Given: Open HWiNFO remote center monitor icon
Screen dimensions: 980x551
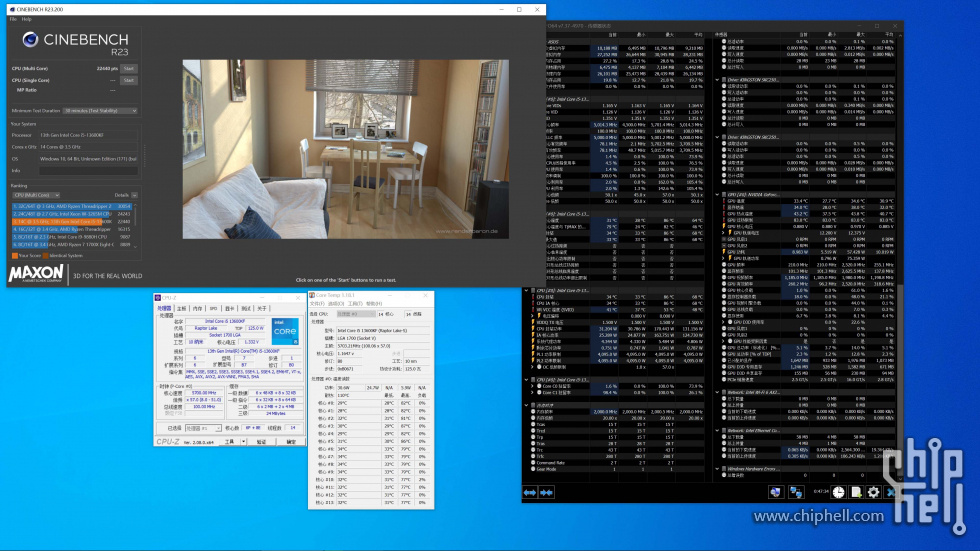Looking at the screenshot, I should (776, 492).
